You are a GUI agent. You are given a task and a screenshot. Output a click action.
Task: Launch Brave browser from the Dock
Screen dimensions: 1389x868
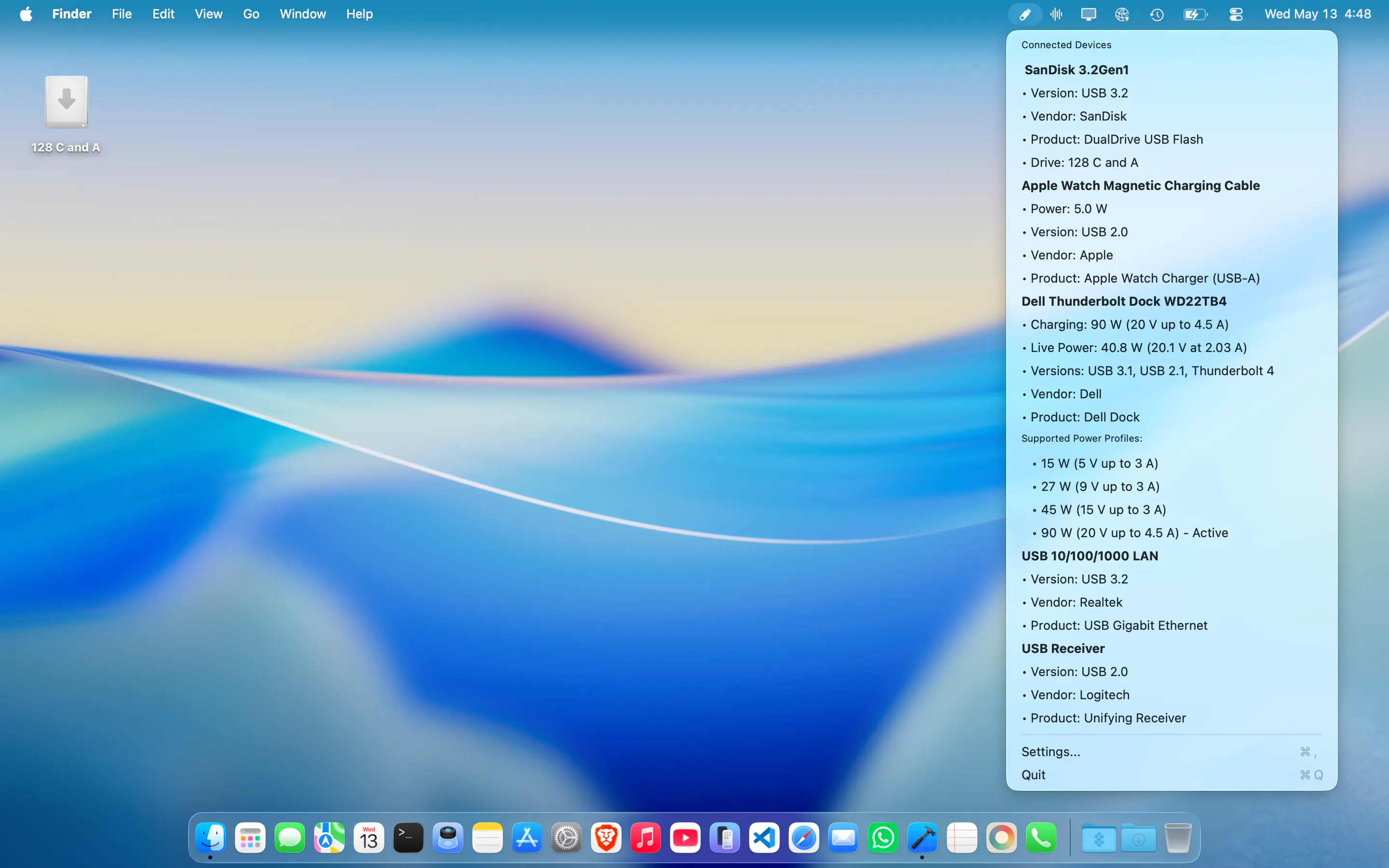click(606, 838)
